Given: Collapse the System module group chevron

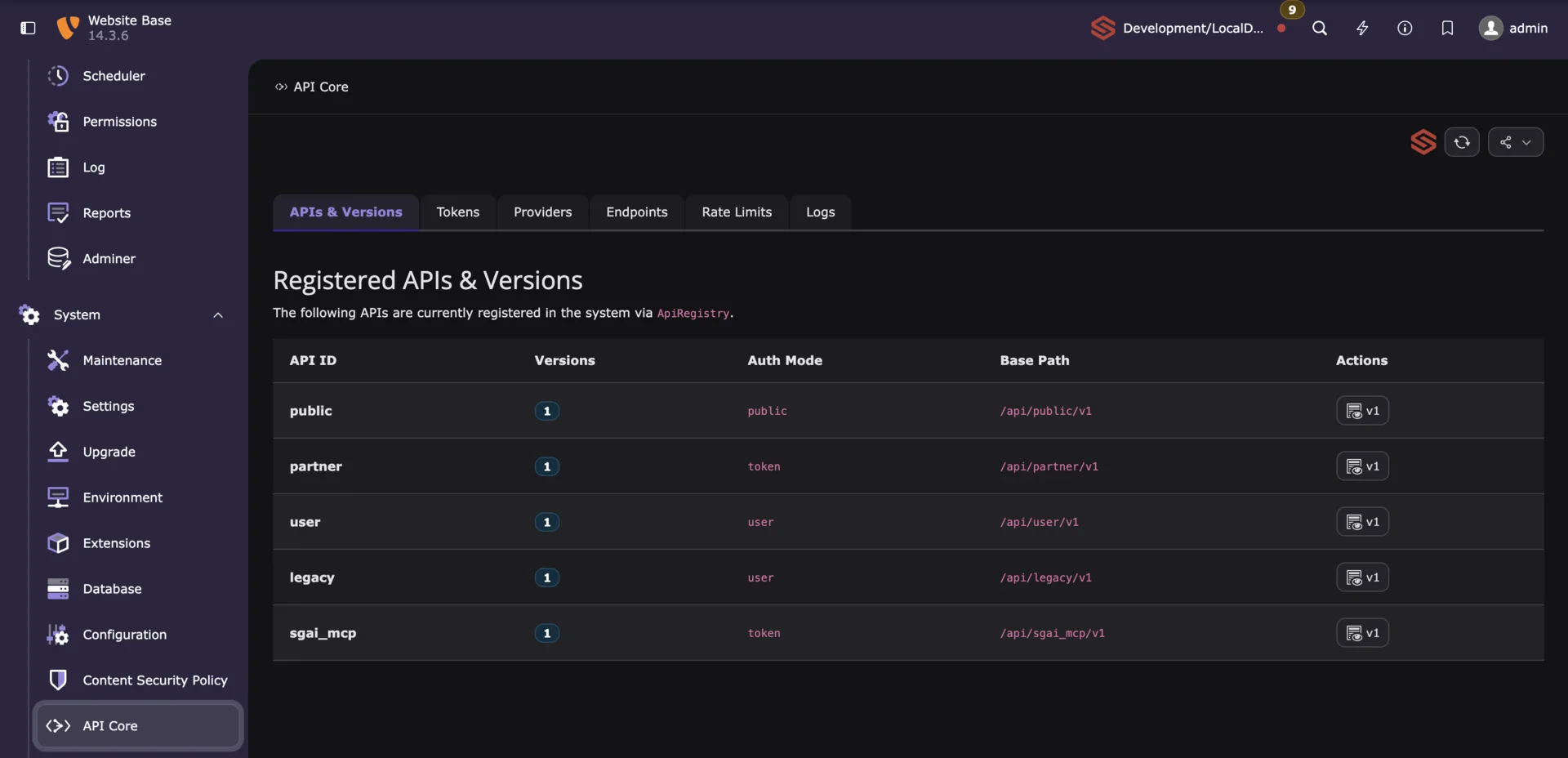Looking at the screenshot, I should (218, 315).
